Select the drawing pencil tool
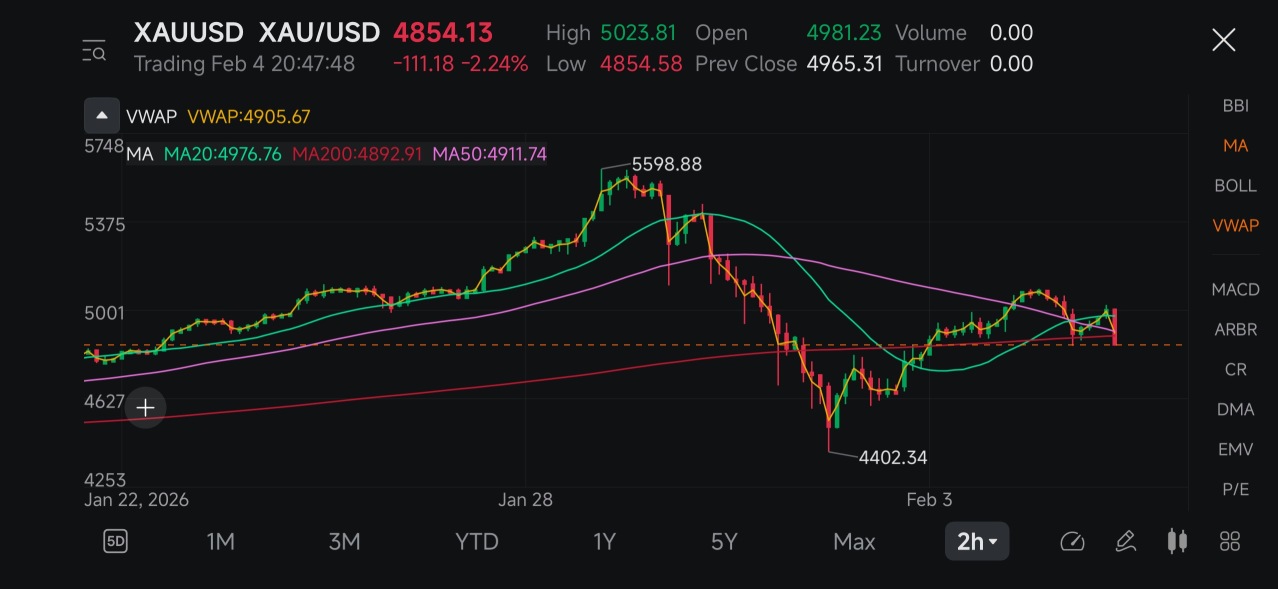1278x589 pixels. click(1125, 542)
